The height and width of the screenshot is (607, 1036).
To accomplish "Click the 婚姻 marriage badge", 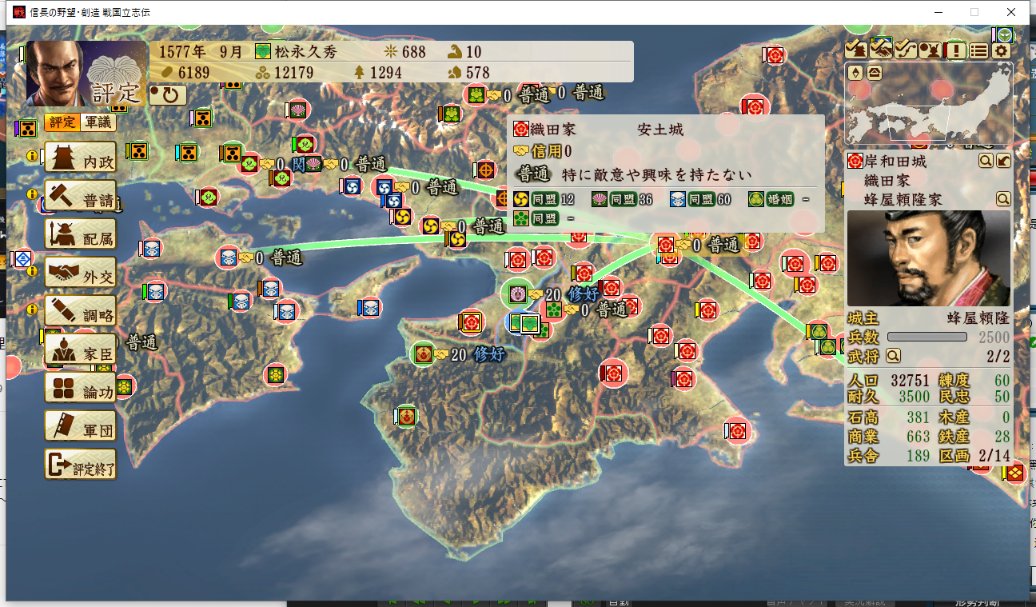I will pyautogui.click(x=779, y=199).
